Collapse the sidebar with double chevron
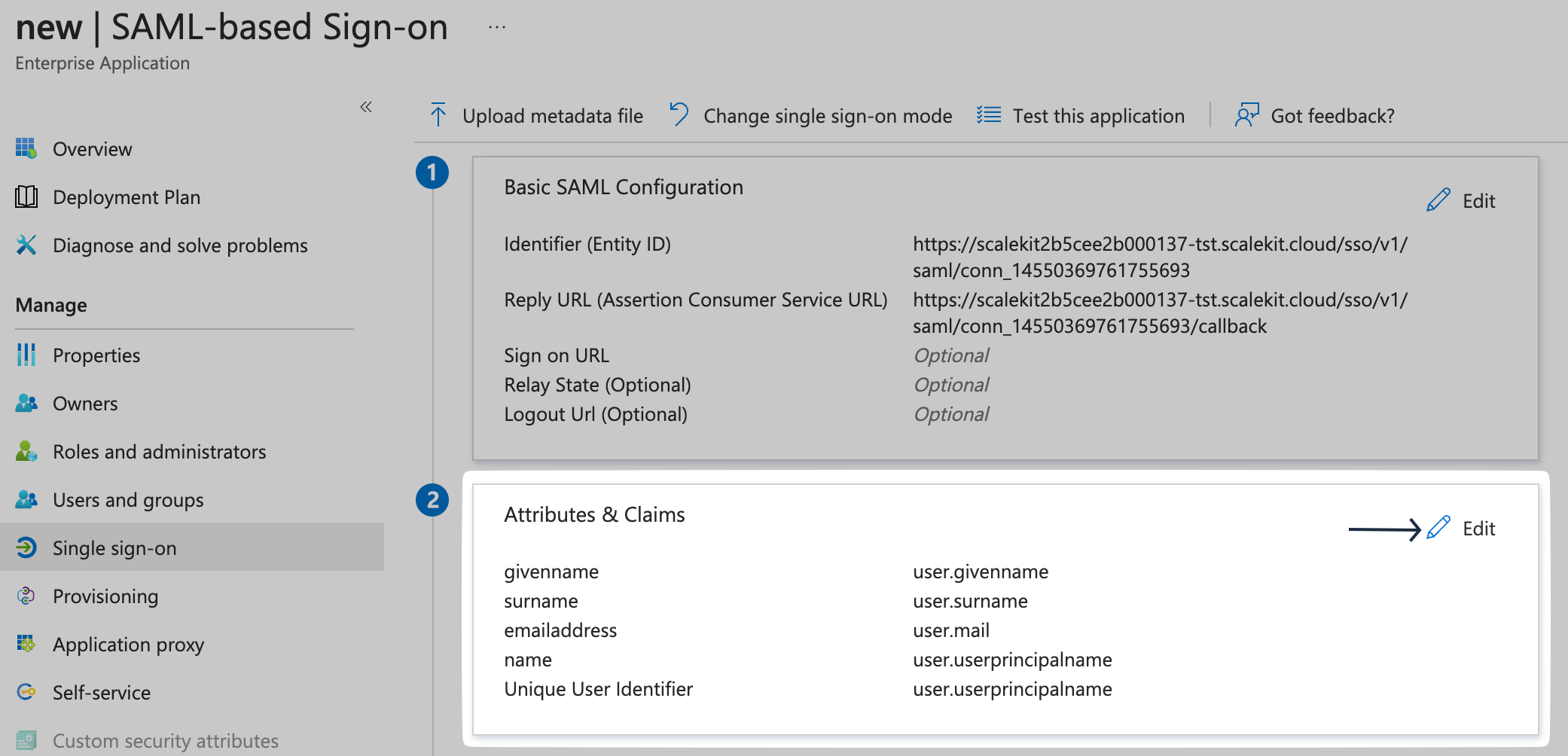 pyautogui.click(x=366, y=107)
